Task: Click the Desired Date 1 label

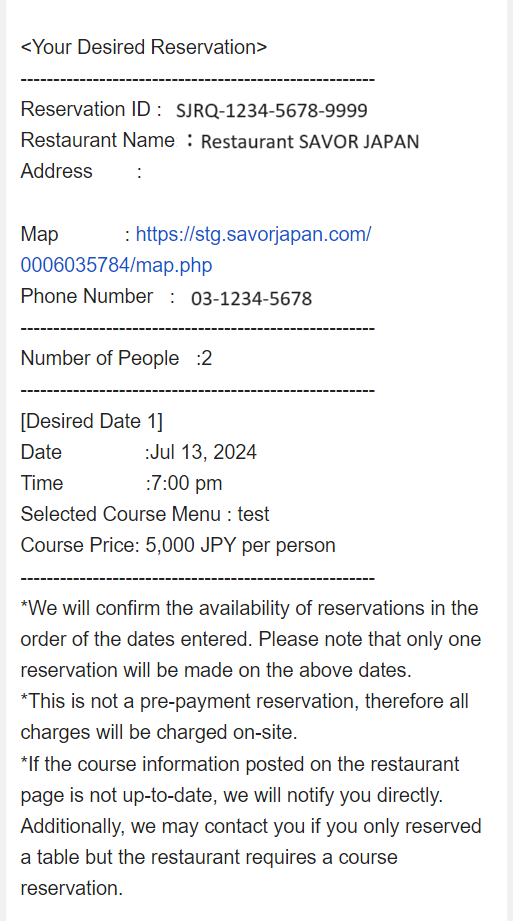Action: click(x=92, y=421)
